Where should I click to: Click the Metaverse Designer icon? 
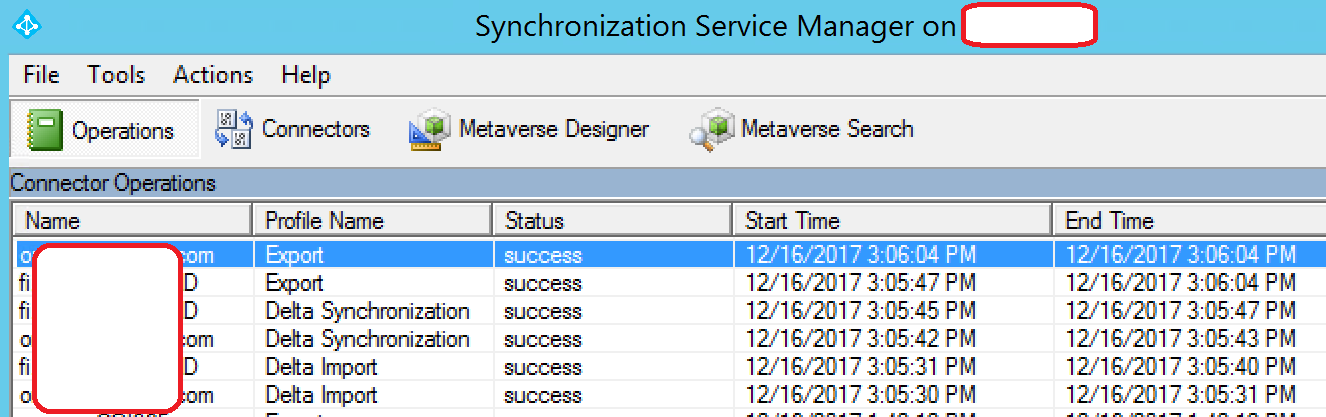click(430, 130)
